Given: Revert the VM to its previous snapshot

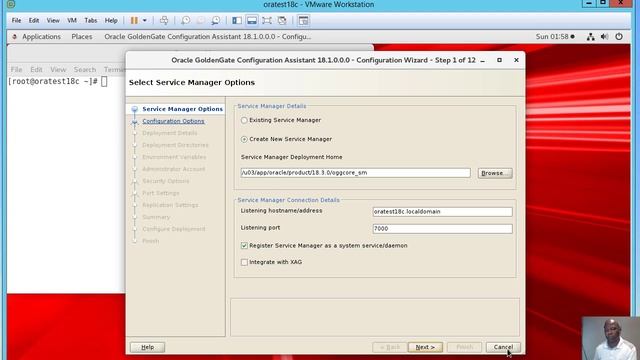Looking at the screenshot, I should pos(200,20).
